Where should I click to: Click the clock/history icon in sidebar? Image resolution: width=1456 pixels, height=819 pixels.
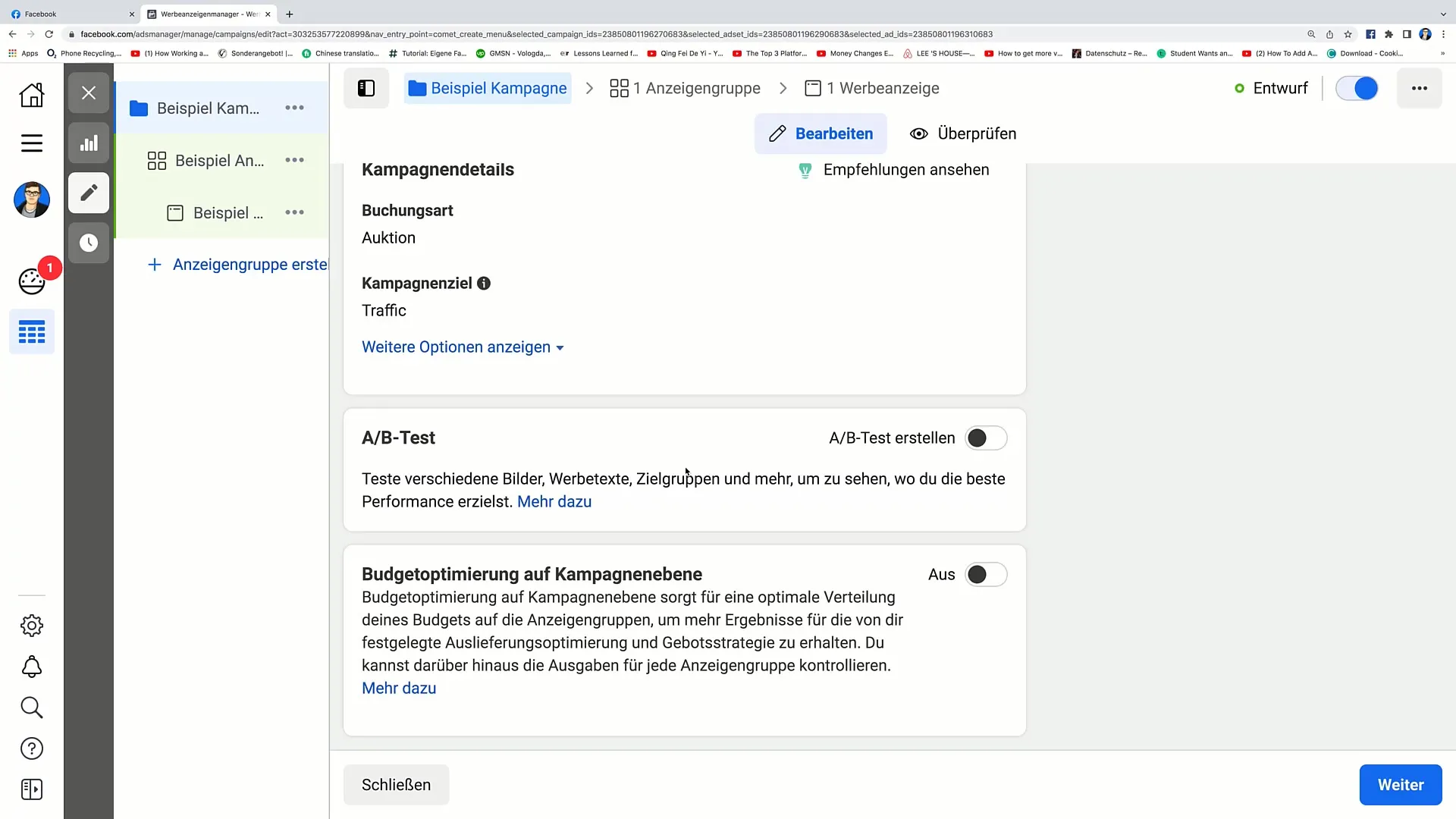89,243
